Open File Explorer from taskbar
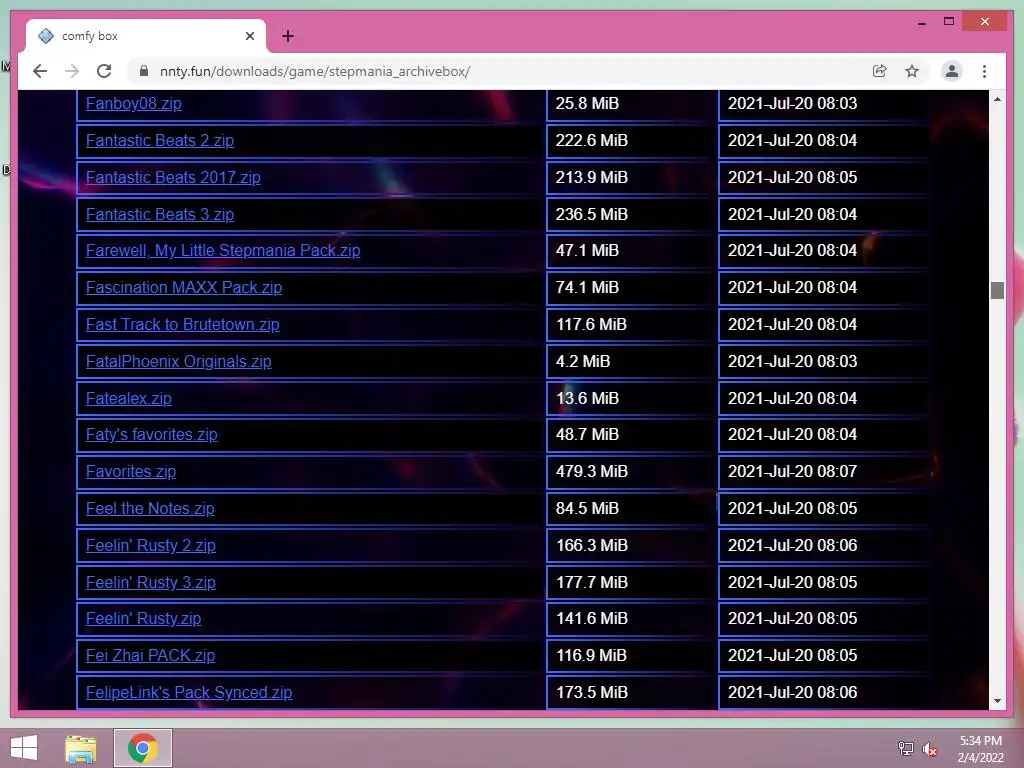Viewport: 1024px width, 768px height. click(81, 748)
